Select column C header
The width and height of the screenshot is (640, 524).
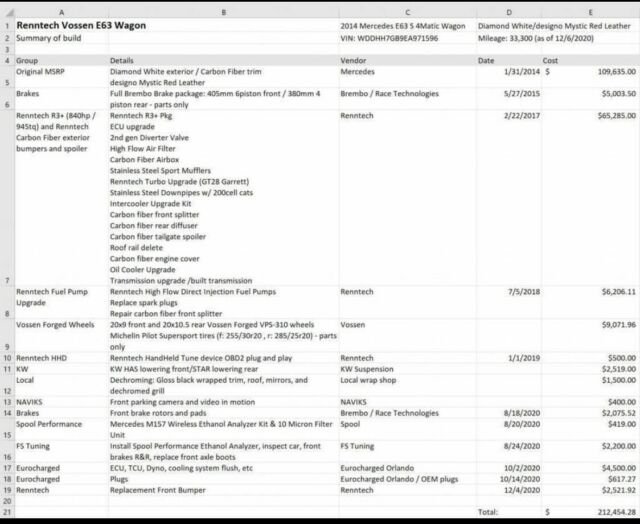point(407,13)
